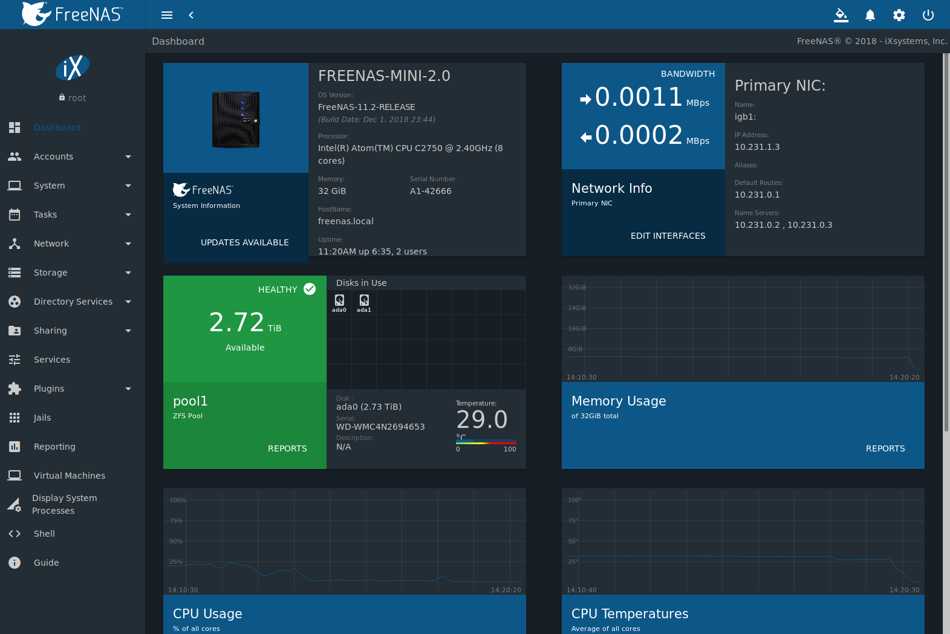Open the settings gear icon

click(x=899, y=15)
